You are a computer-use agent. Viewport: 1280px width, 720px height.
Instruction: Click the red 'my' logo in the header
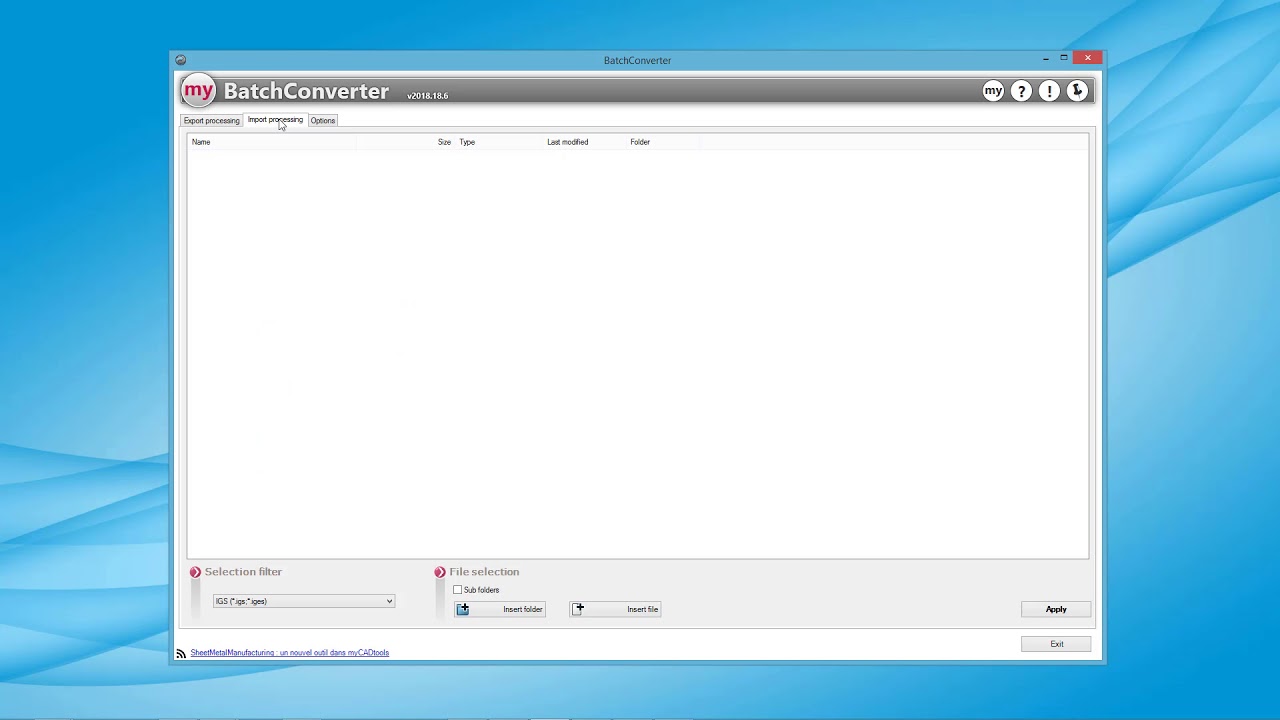click(198, 91)
